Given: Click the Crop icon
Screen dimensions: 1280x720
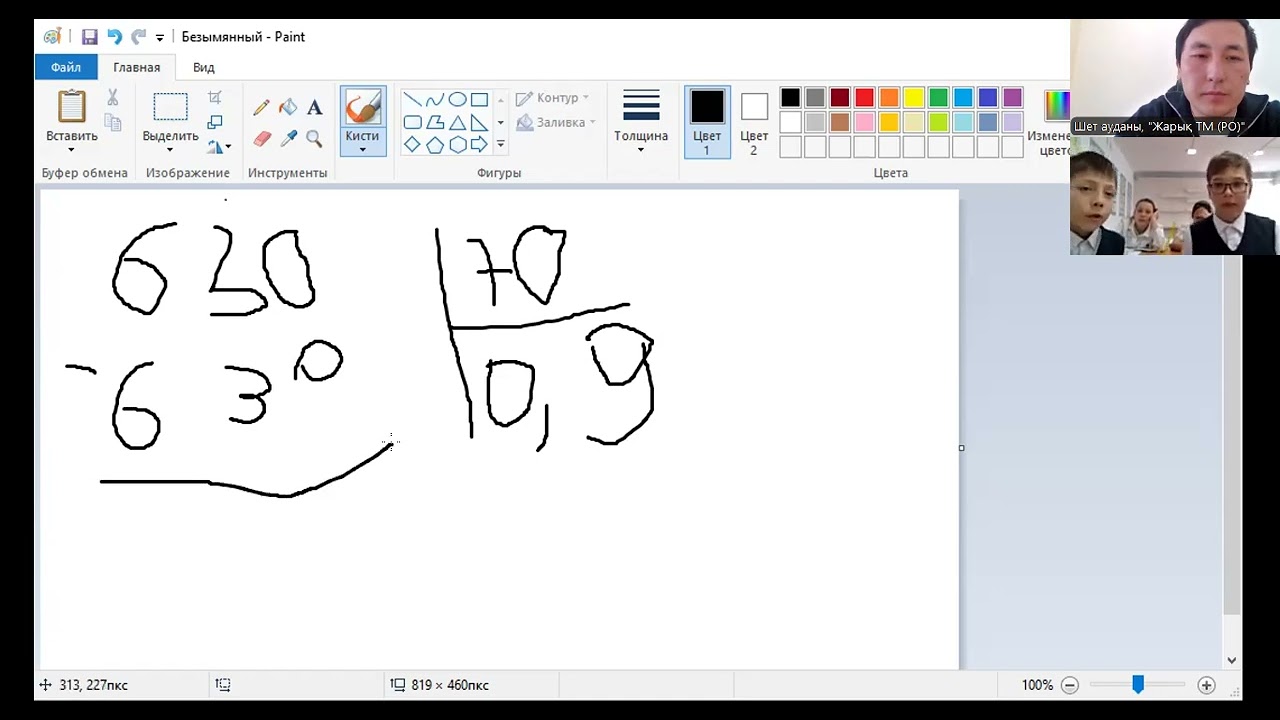Looking at the screenshot, I should point(215,98).
